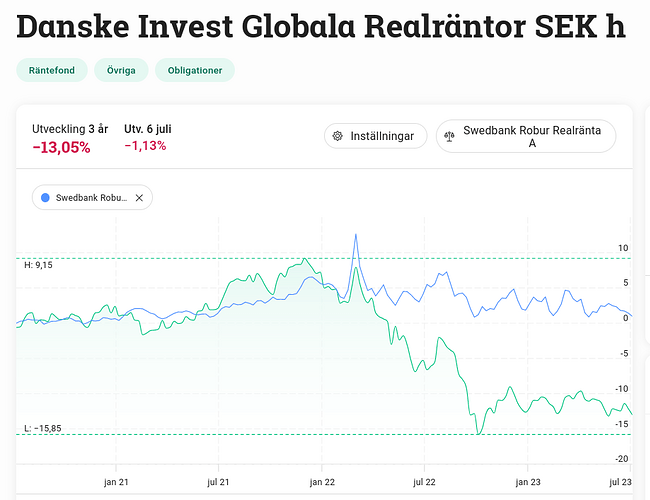Click the Danske Invest Globala Realräntor heading

pos(320,27)
